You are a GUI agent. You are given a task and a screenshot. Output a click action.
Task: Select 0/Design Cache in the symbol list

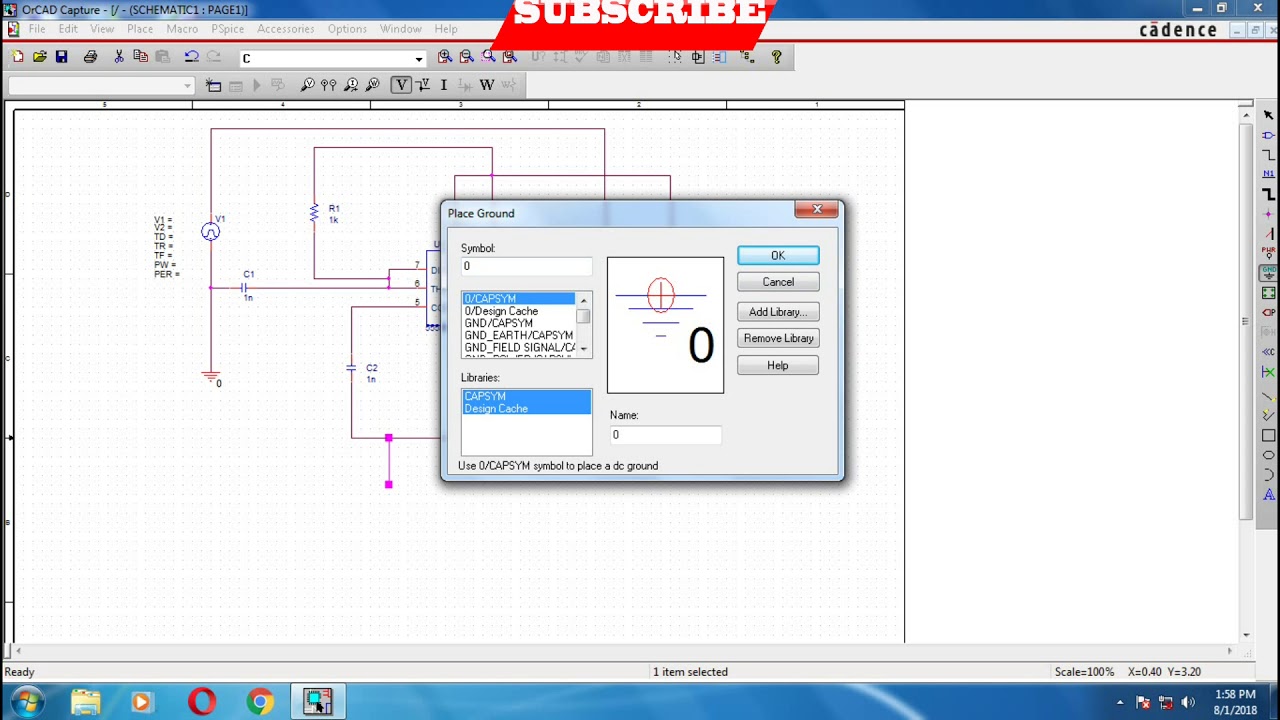click(518, 311)
